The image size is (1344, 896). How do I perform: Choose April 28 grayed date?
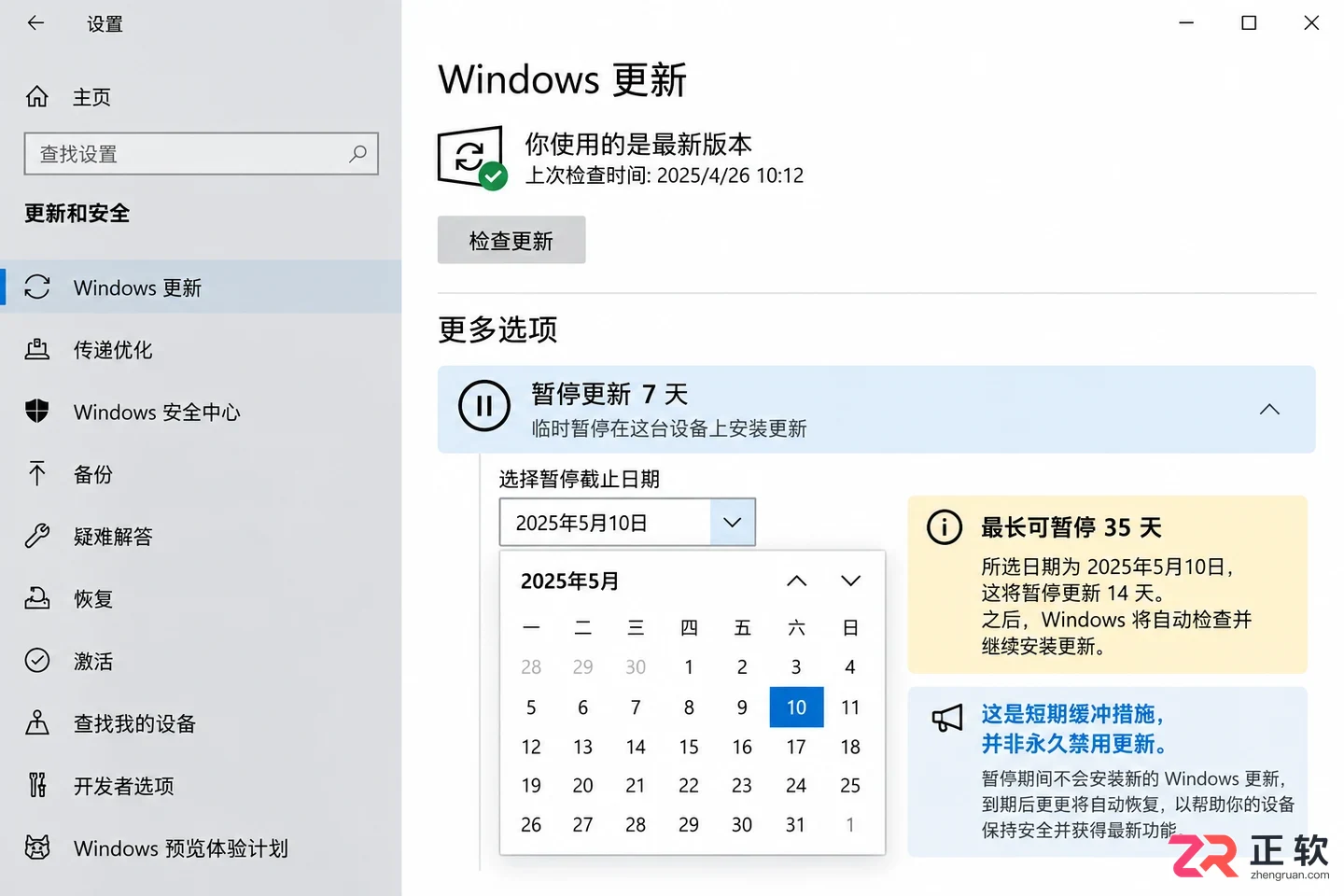[x=531, y=666]
